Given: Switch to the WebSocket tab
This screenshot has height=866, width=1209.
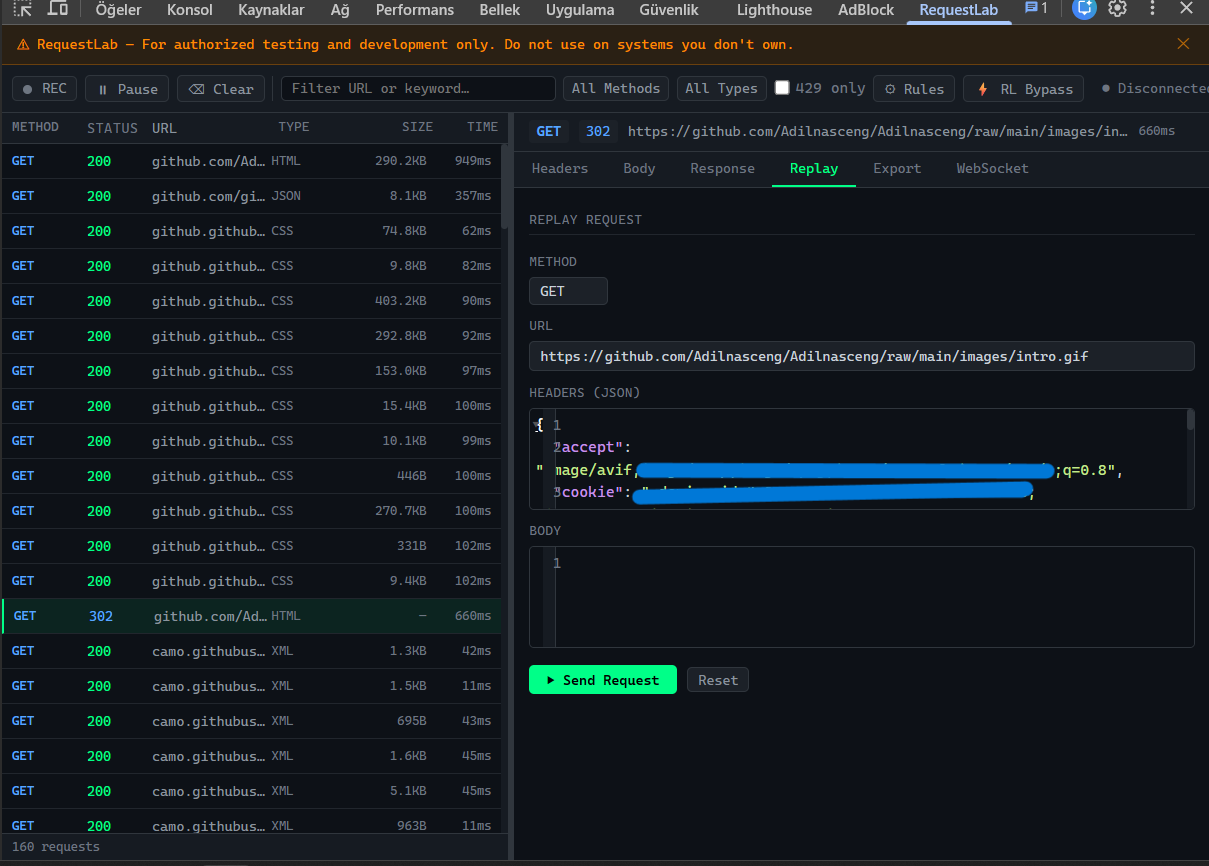Looking at the screenshot, I should (x=991, y=168).
